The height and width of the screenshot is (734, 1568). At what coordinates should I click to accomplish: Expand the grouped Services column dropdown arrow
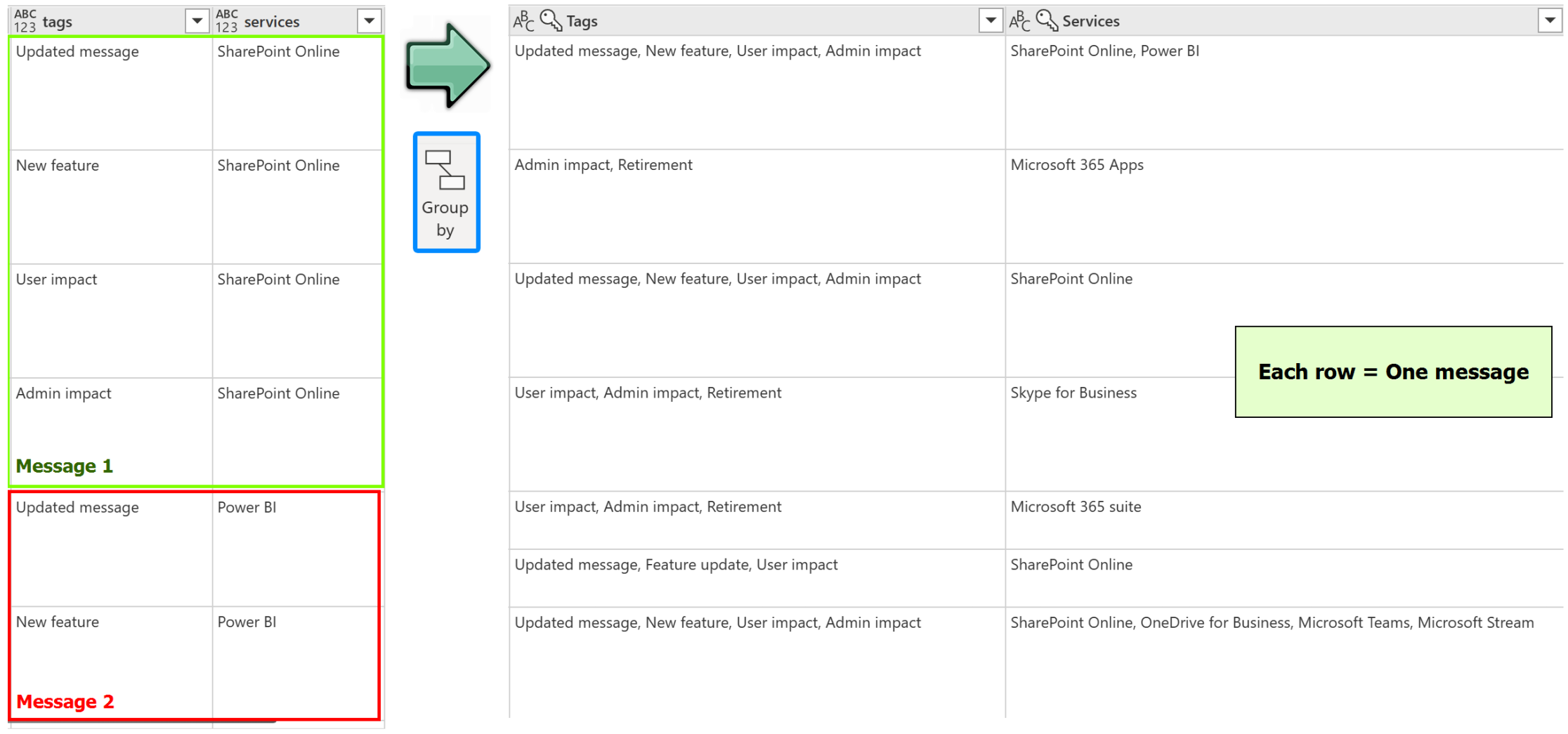pyautogui.click(x=1549, y=21)
